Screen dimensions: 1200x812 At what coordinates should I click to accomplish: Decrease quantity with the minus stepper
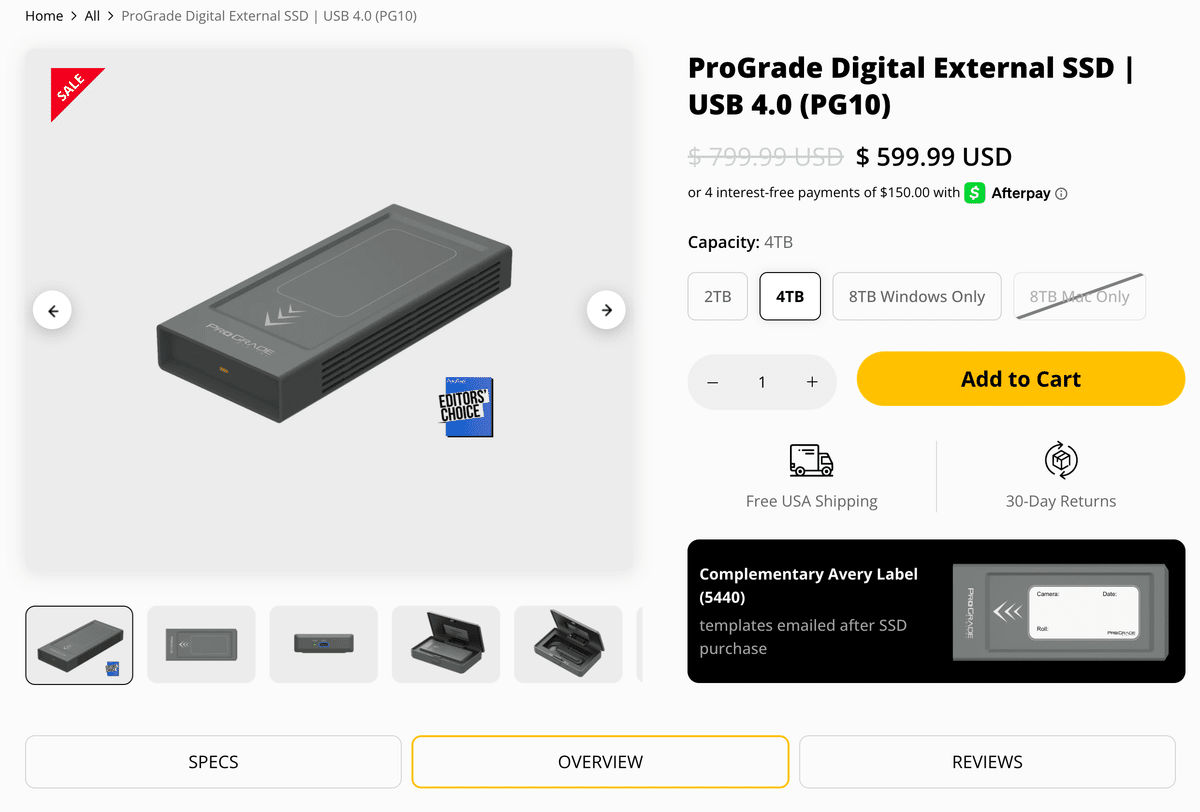(x=713, y=382)
